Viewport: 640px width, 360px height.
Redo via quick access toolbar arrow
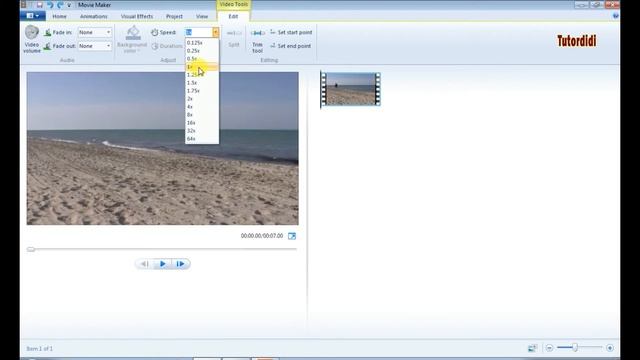(x=60, y=5)
